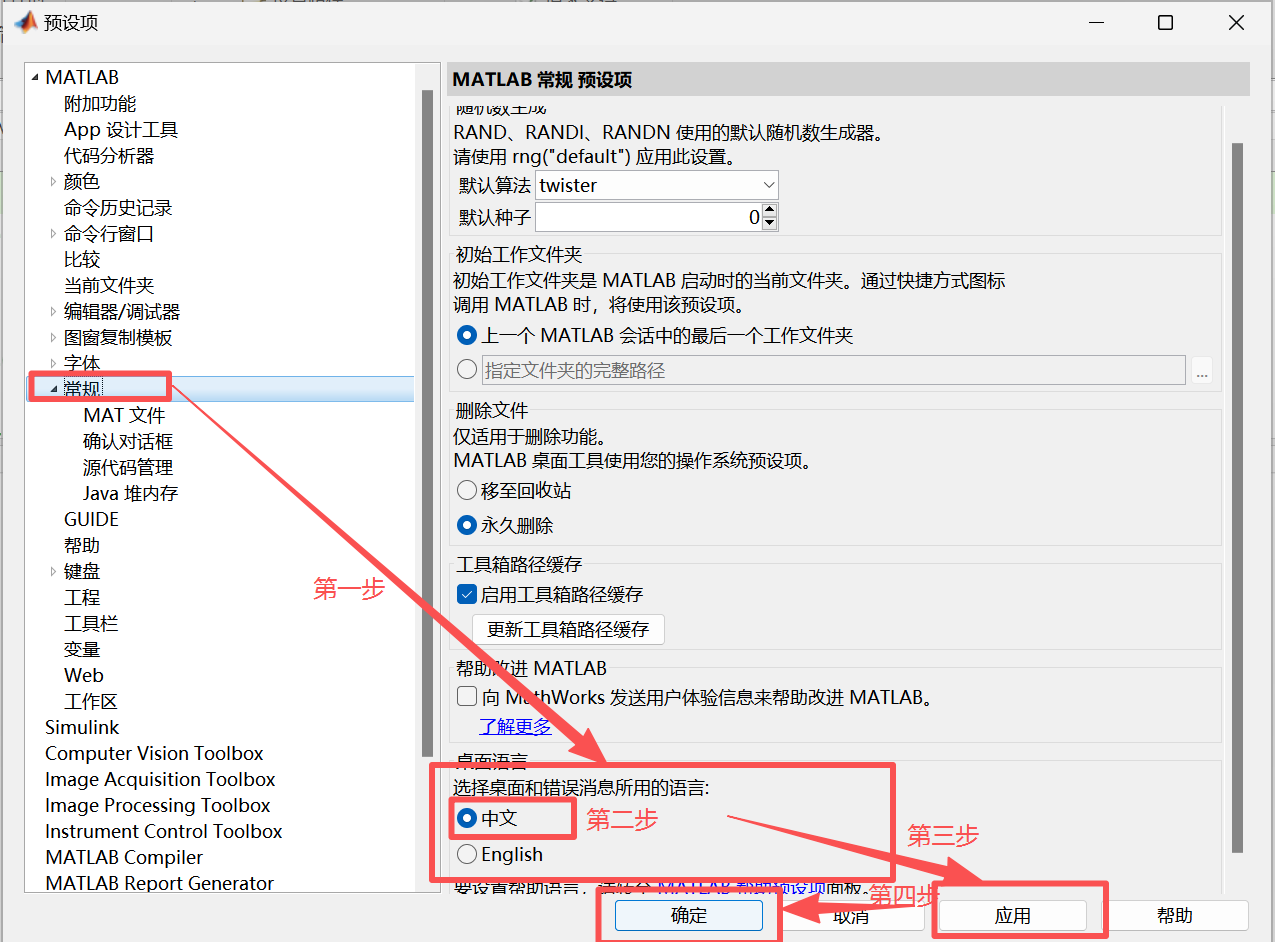Select 源代码管理 under 常规
Image resolution: width=1275 pixels, height=942 pixels.
pyautogui.click(x=128, y=468)
